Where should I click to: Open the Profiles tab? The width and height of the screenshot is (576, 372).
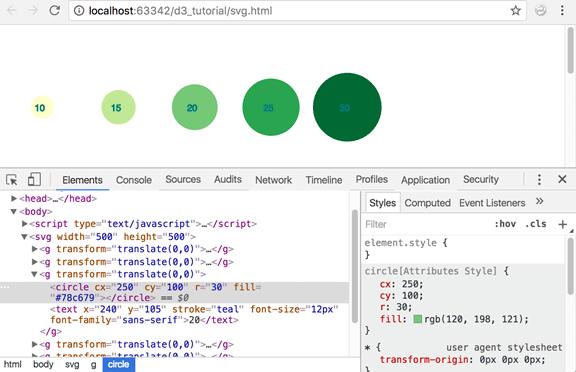point(371,179)
